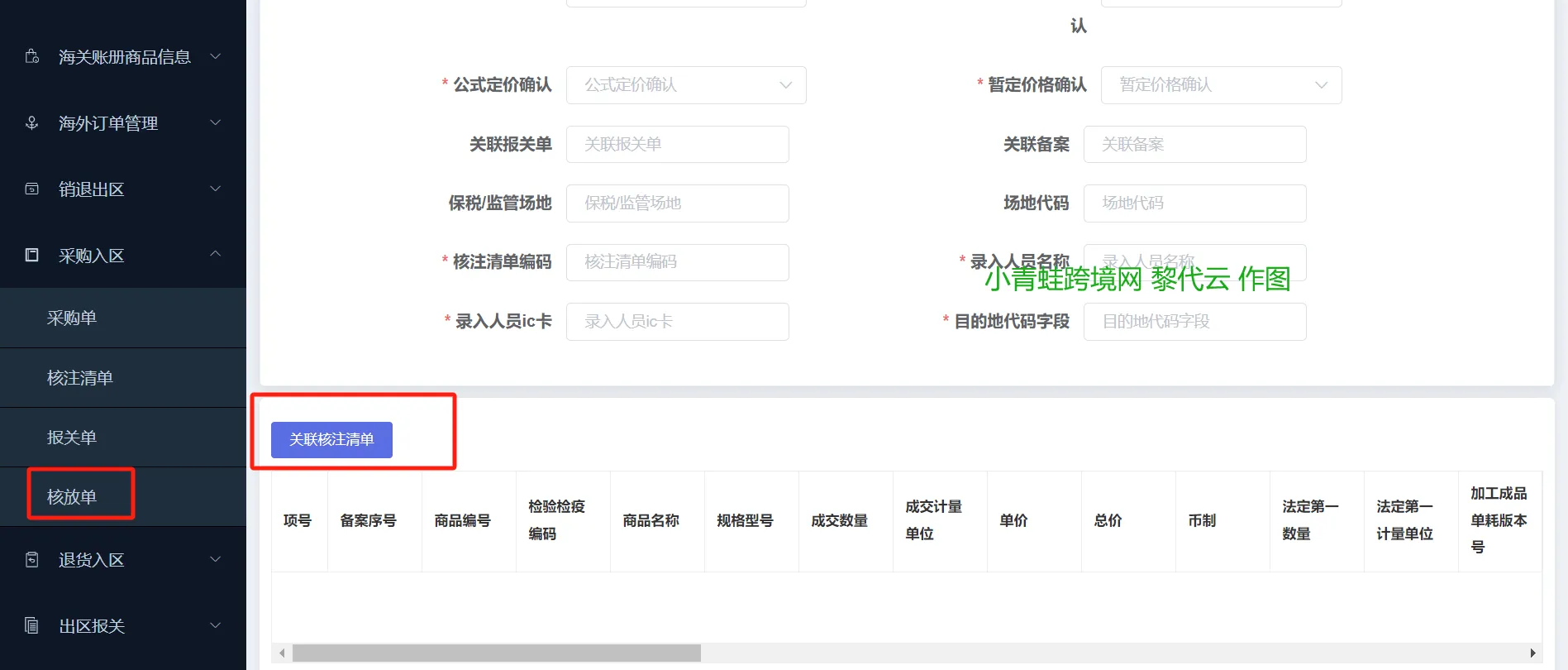Open the 核注清单 submenu item

(x=80, y=378)
